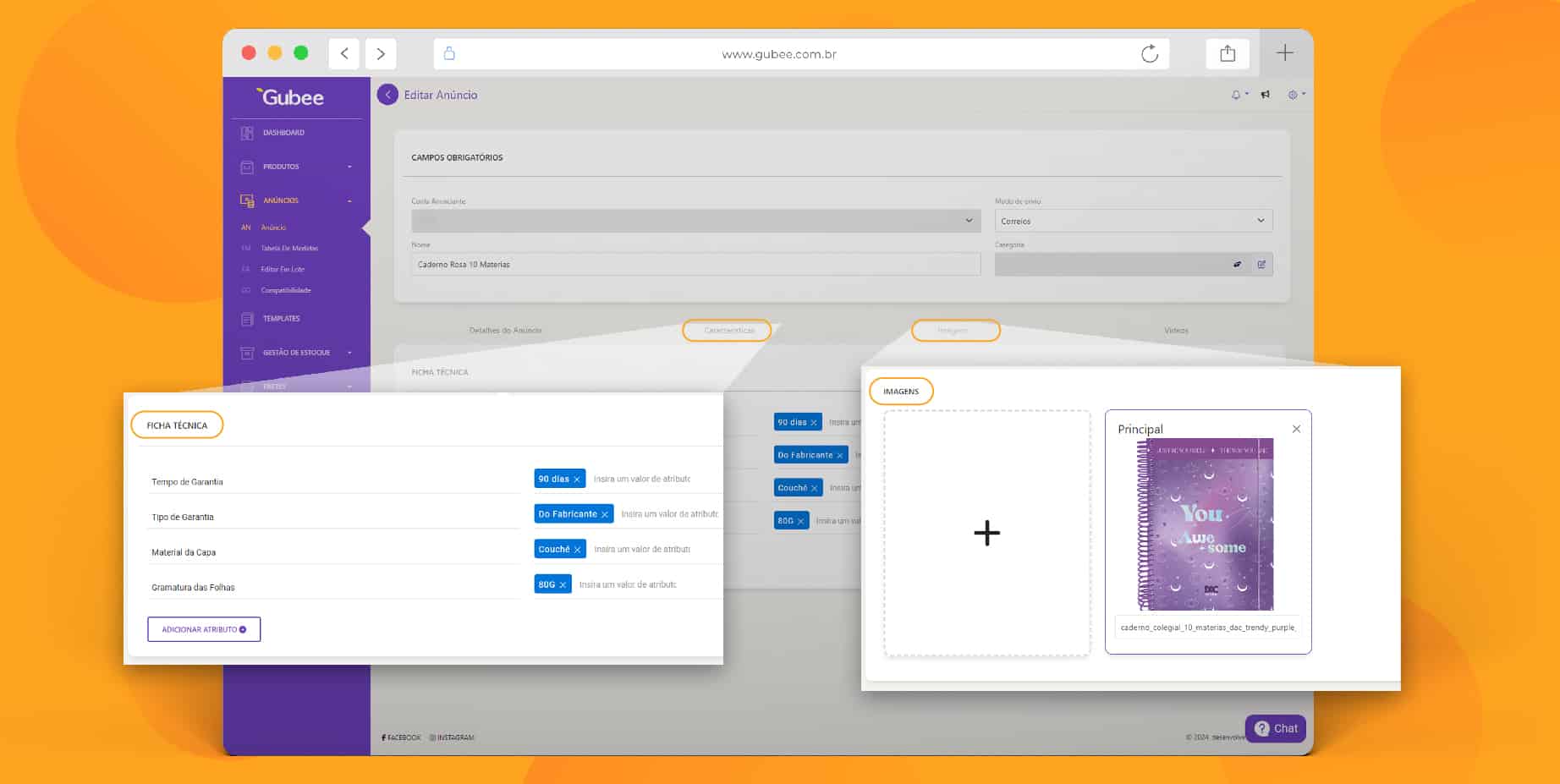This screenshot has width=1560, height=784.
Task: Open the Facebook footer link
Action: (x=401, y=737)
